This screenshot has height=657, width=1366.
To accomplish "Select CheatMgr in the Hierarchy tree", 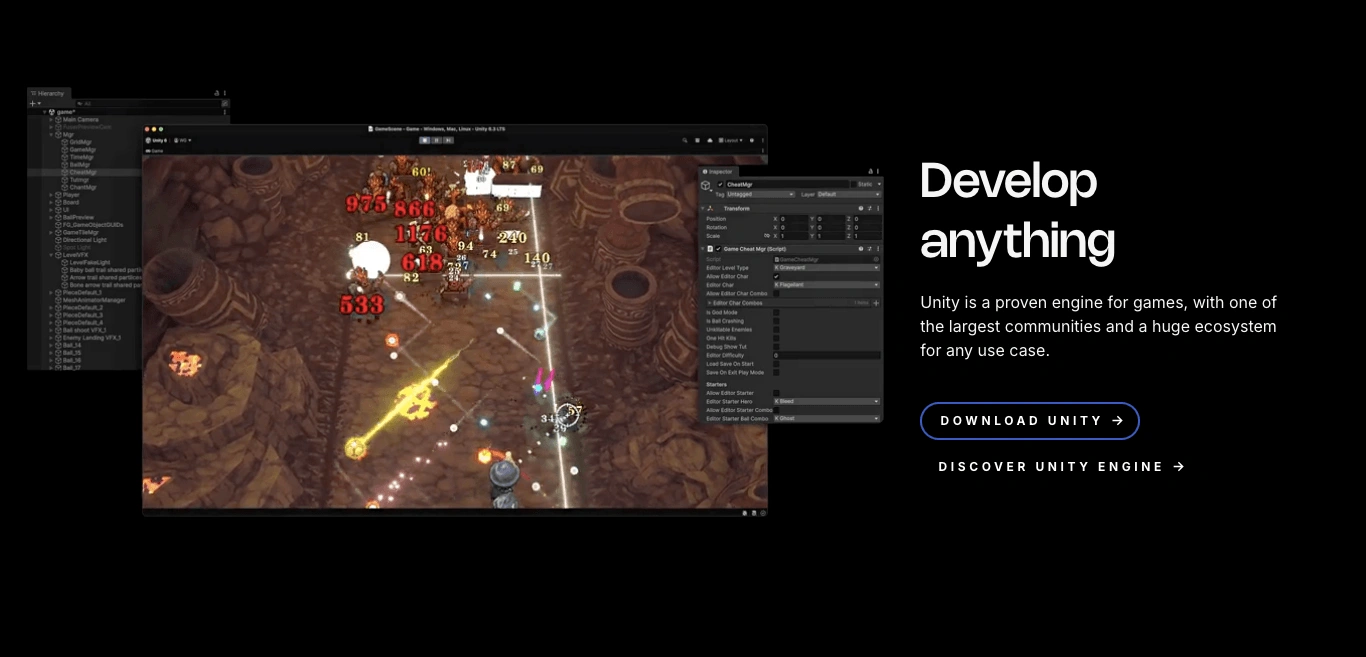I will pos(83,172).
